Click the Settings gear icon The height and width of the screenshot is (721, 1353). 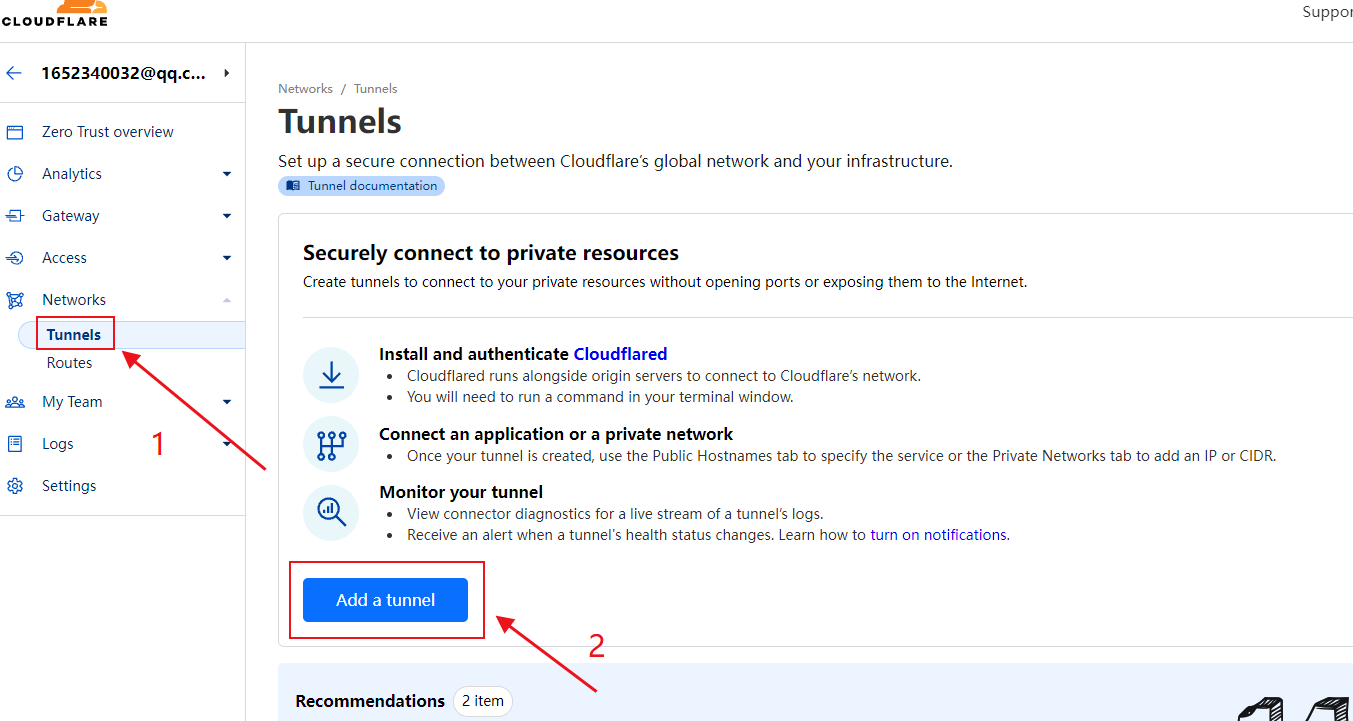click(15, 486)
